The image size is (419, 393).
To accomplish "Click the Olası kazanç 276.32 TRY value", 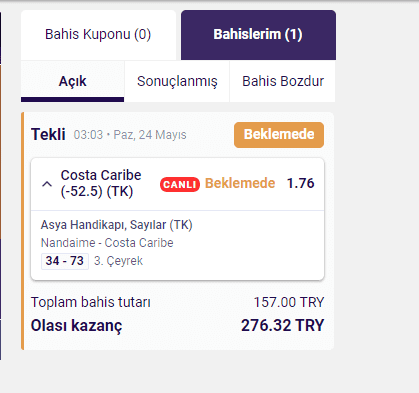I will pyautogui.click(x=282, y=325).
